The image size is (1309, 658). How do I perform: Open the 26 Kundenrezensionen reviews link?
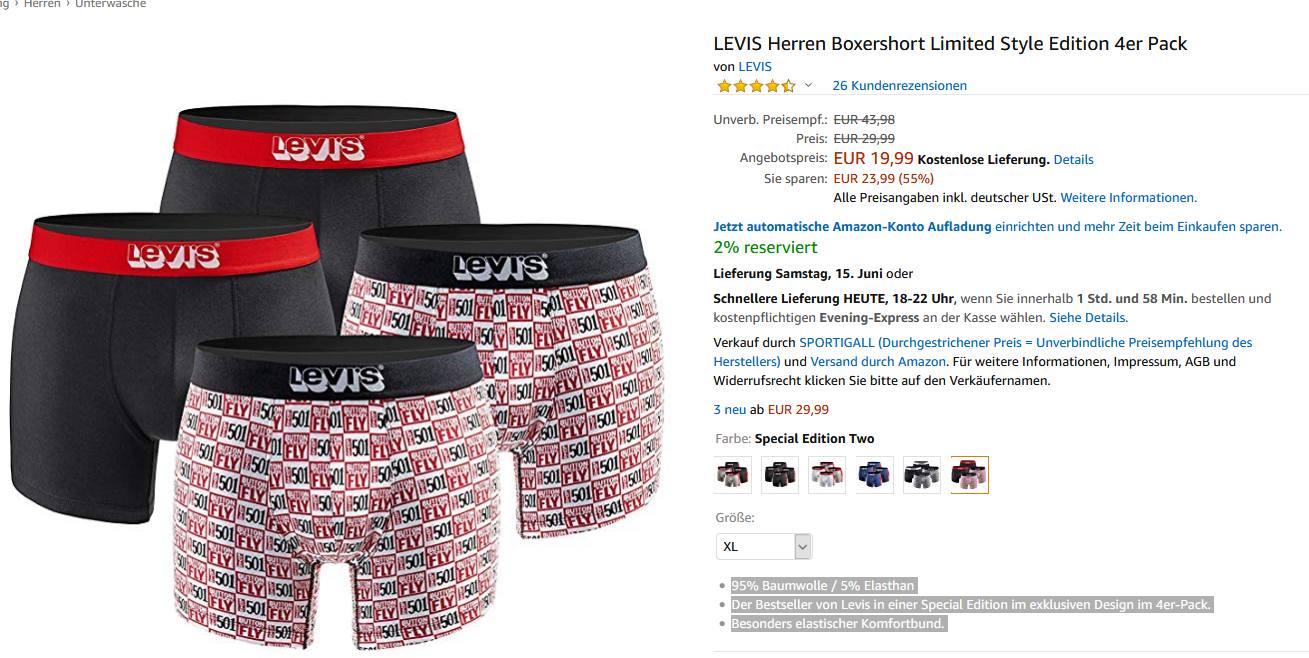click(x=899, y=86)
